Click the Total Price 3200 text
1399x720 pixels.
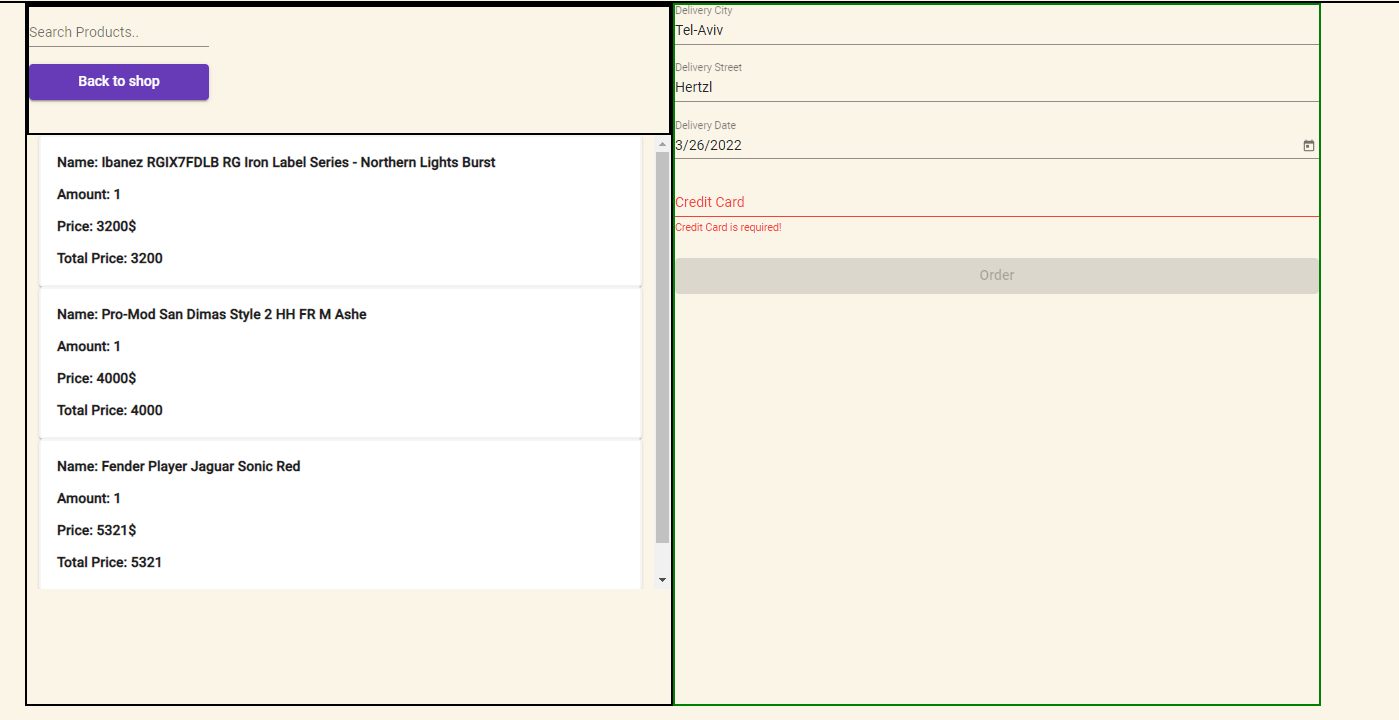110,258
